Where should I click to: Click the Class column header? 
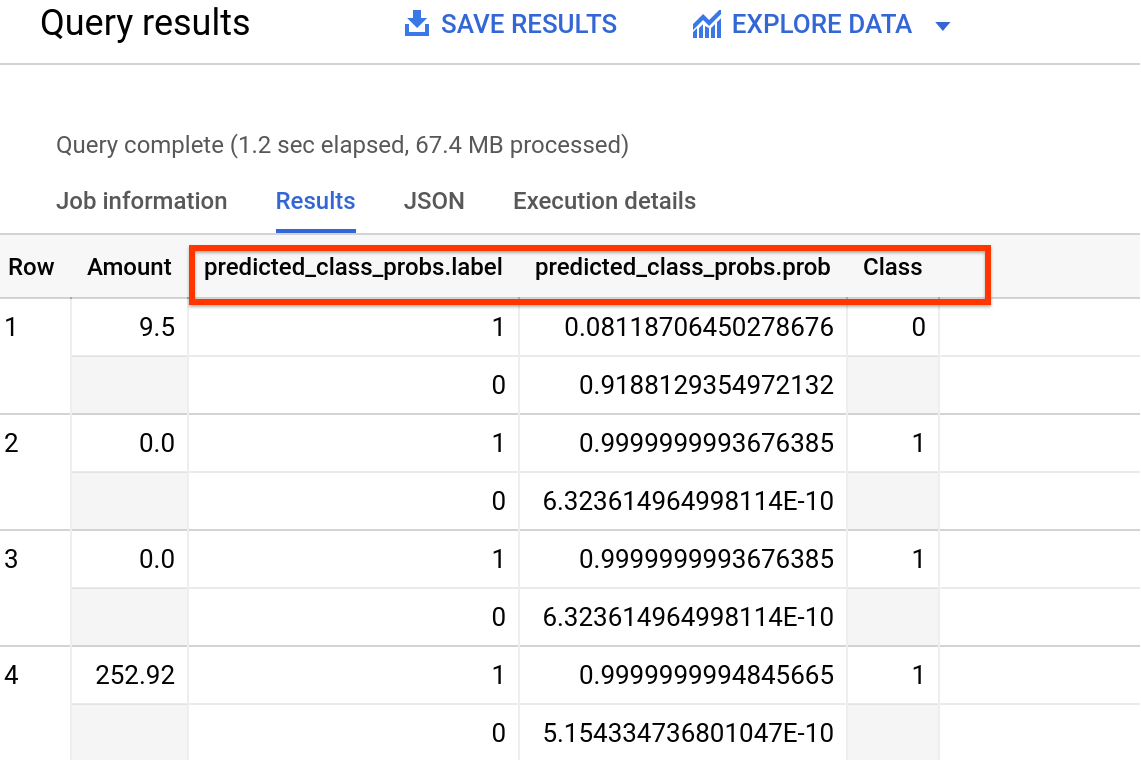(x=892, y=267)
